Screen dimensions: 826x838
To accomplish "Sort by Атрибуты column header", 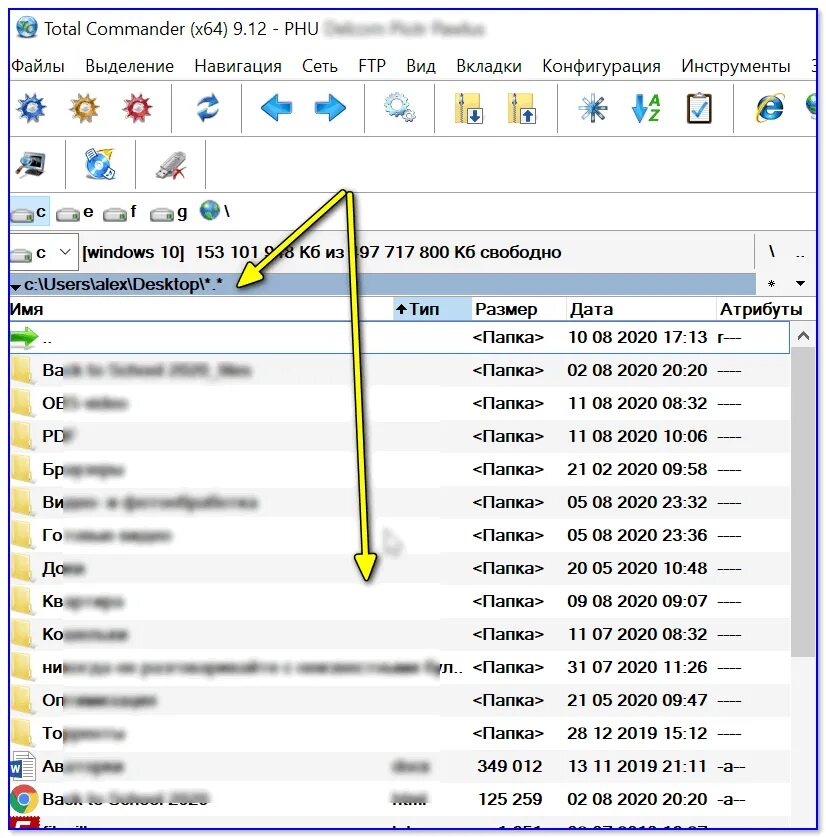I will 765,309.
